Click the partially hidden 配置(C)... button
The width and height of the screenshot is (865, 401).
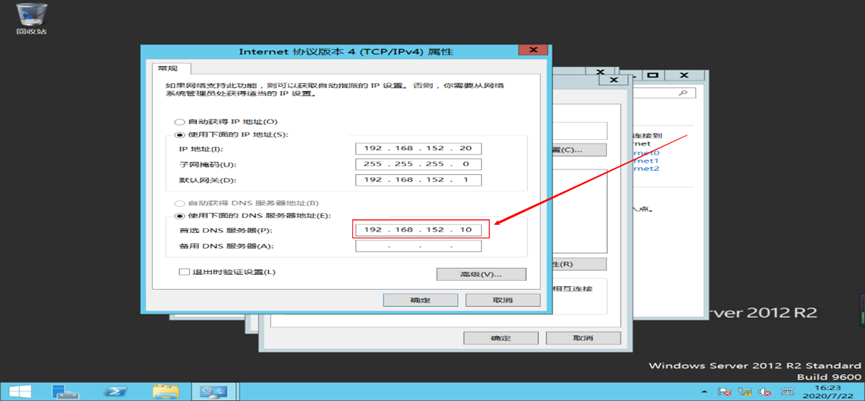click(x=579, y=149)
